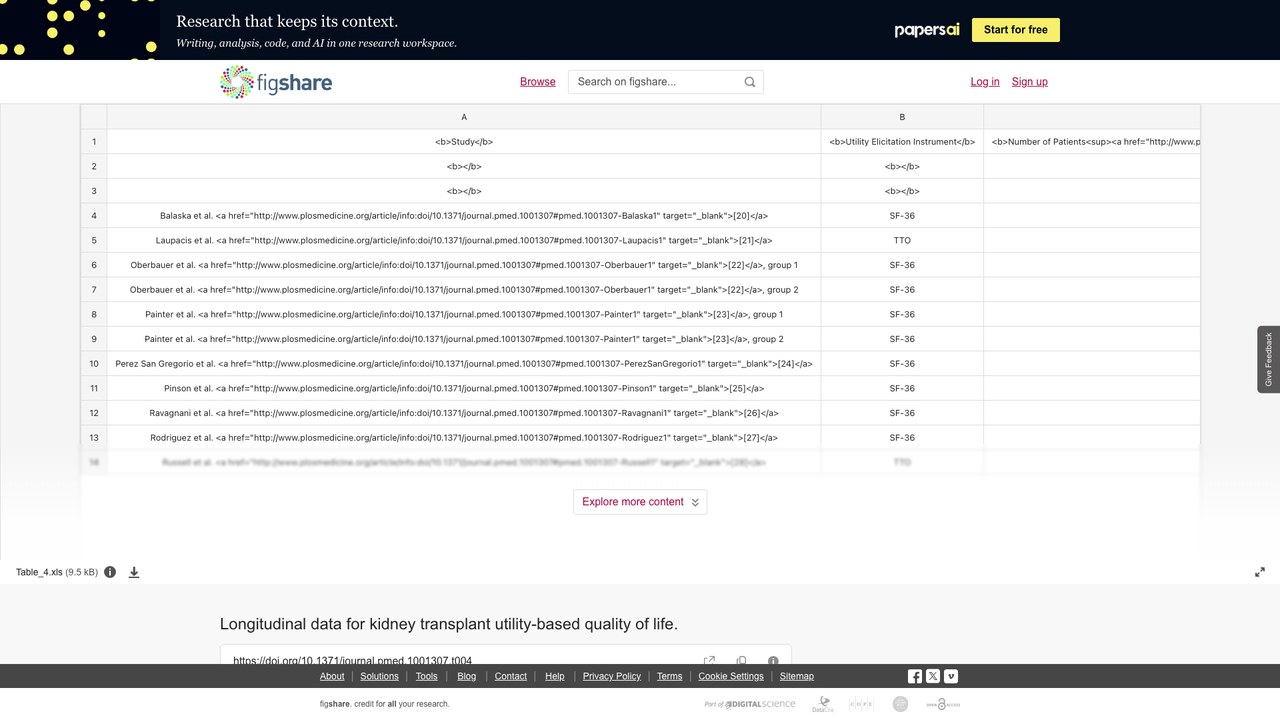Image resolution: width=1280 pixels, height=720 pixels.
Task: Open Cookie Settings footer link
Action: [x=731, y=676]
